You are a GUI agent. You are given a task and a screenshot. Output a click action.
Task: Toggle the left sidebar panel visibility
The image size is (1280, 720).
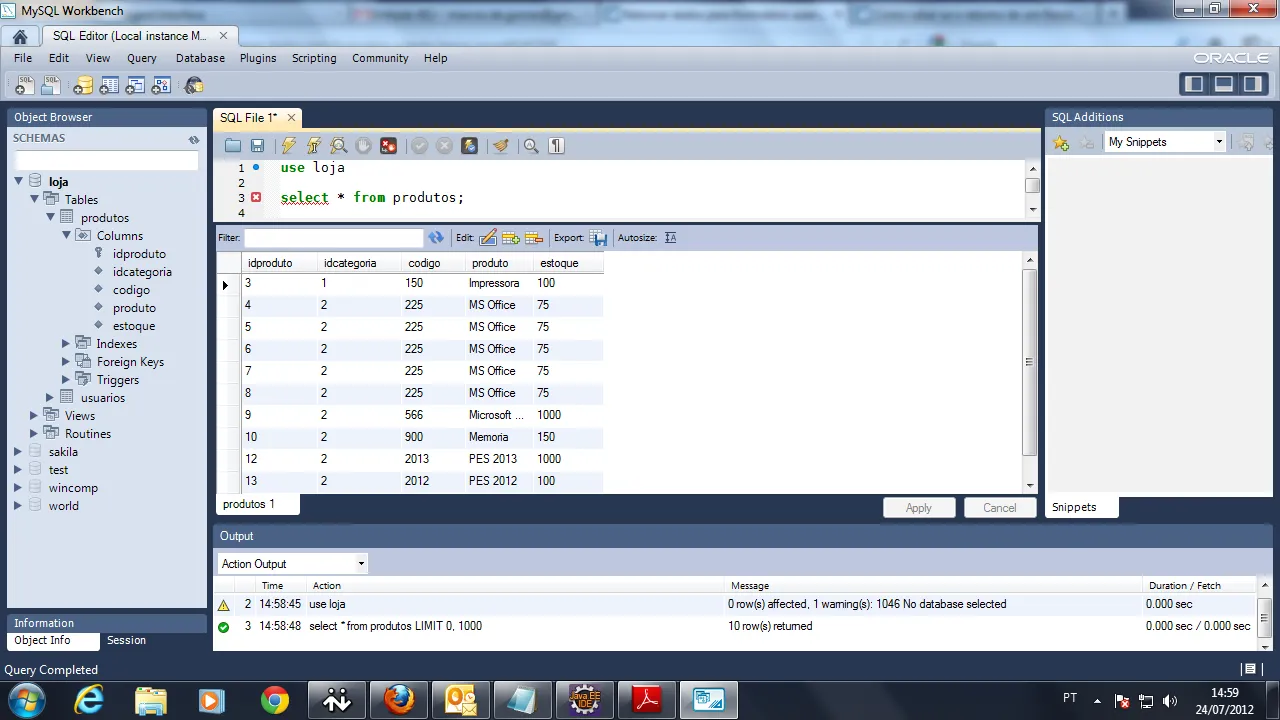click(1194, 85)
